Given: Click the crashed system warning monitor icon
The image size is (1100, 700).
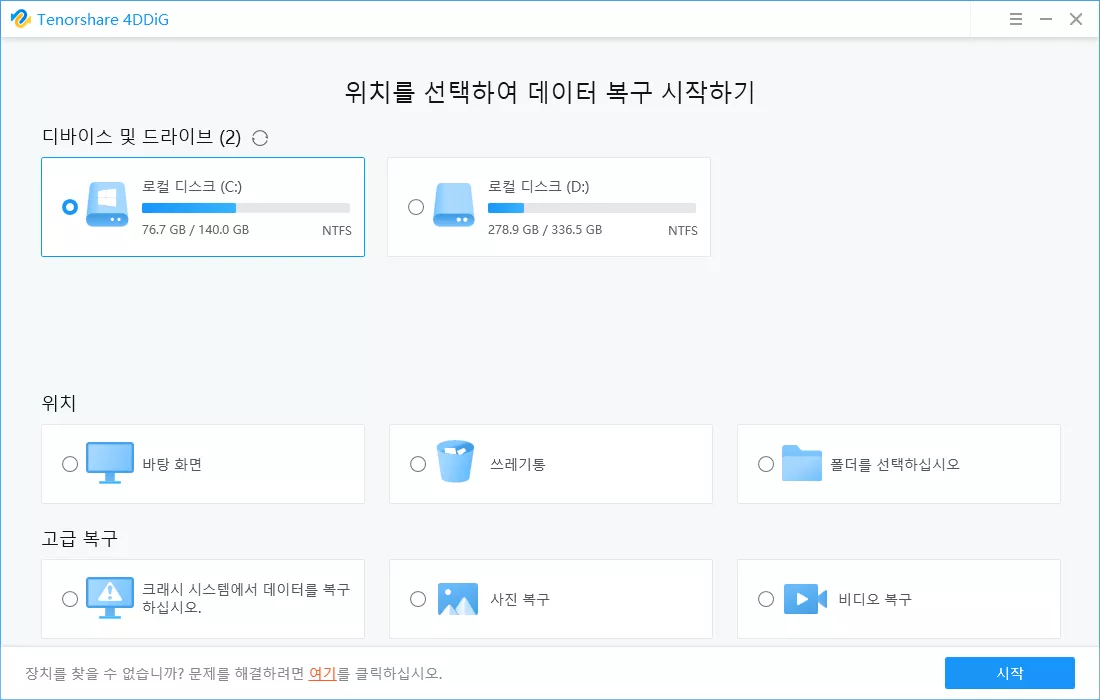Looking at the screenshot, I should point(109,598).
